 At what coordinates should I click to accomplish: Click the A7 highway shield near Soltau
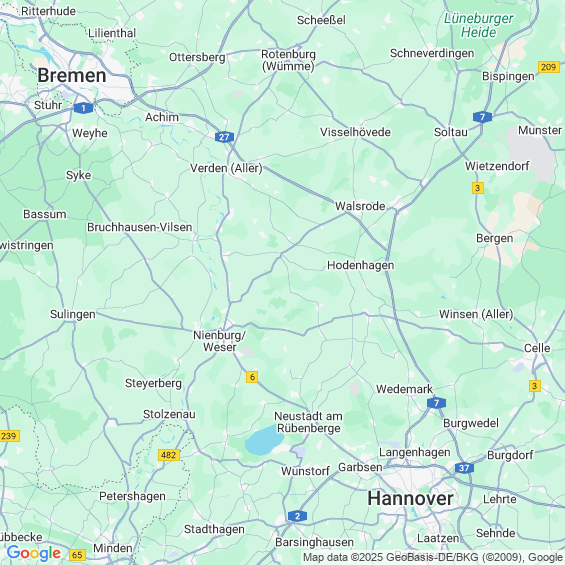(482, 117)
